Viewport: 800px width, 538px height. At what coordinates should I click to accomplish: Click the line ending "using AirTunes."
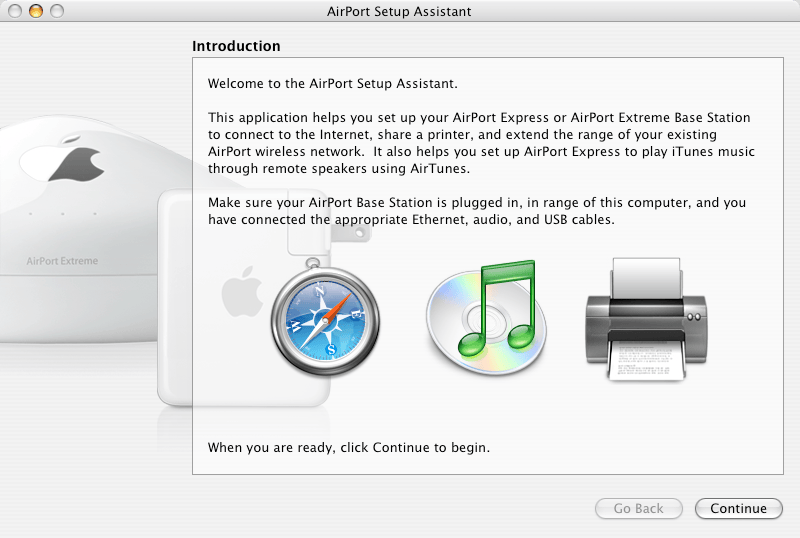click(339, 168)
